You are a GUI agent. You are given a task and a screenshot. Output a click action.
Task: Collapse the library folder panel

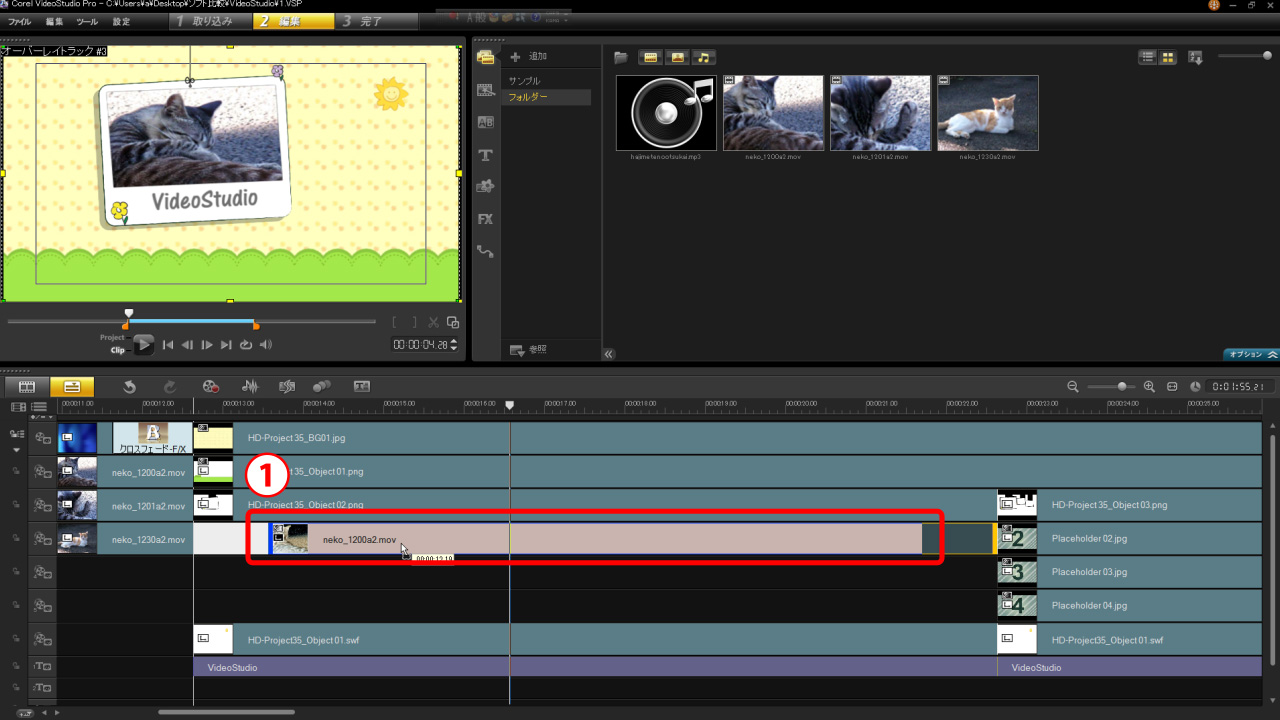[x=609, y=353]
